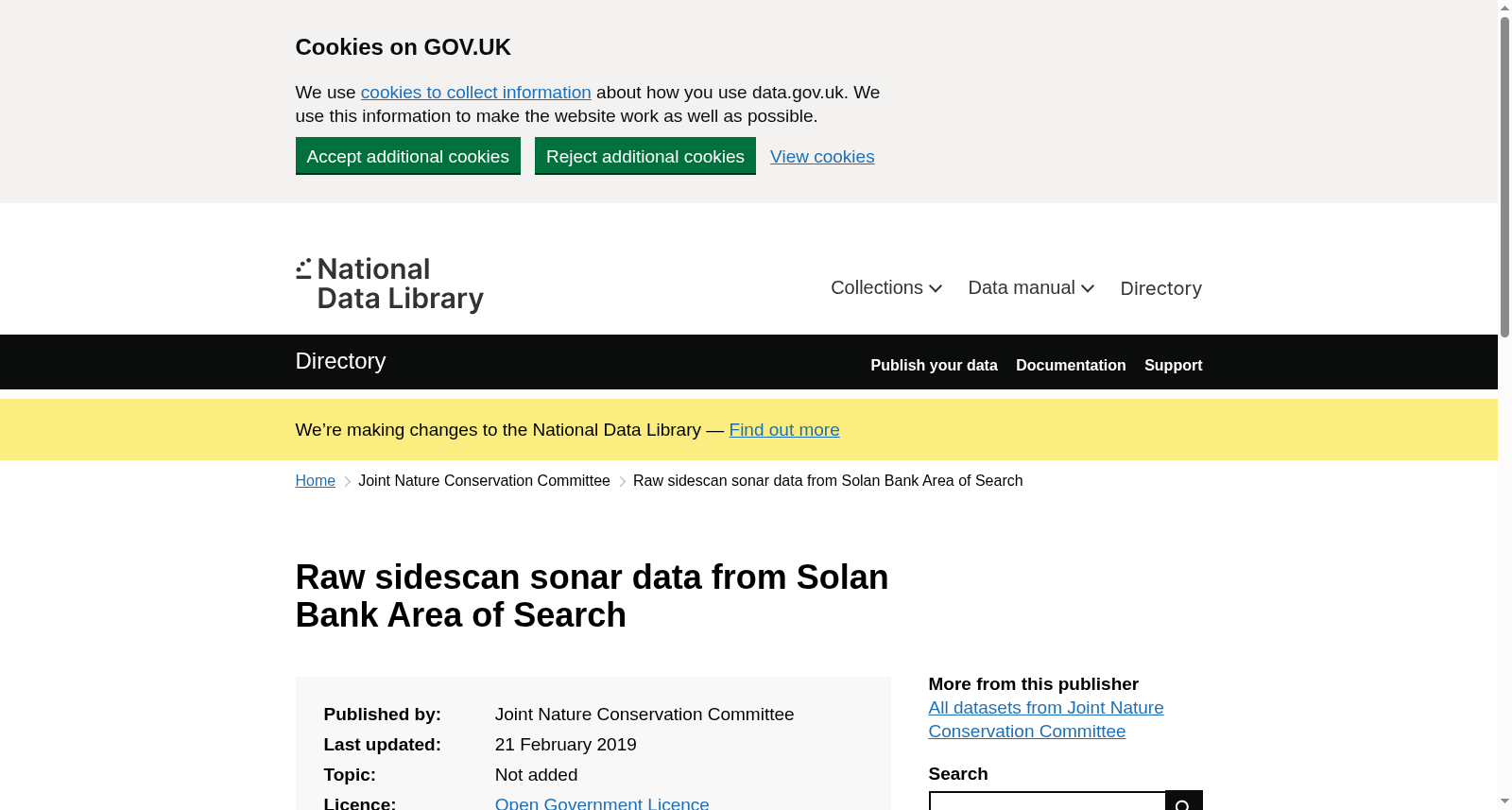
Task: Open All datasets from Joint Nature Conservation Committee
Action: [1046, 719]
